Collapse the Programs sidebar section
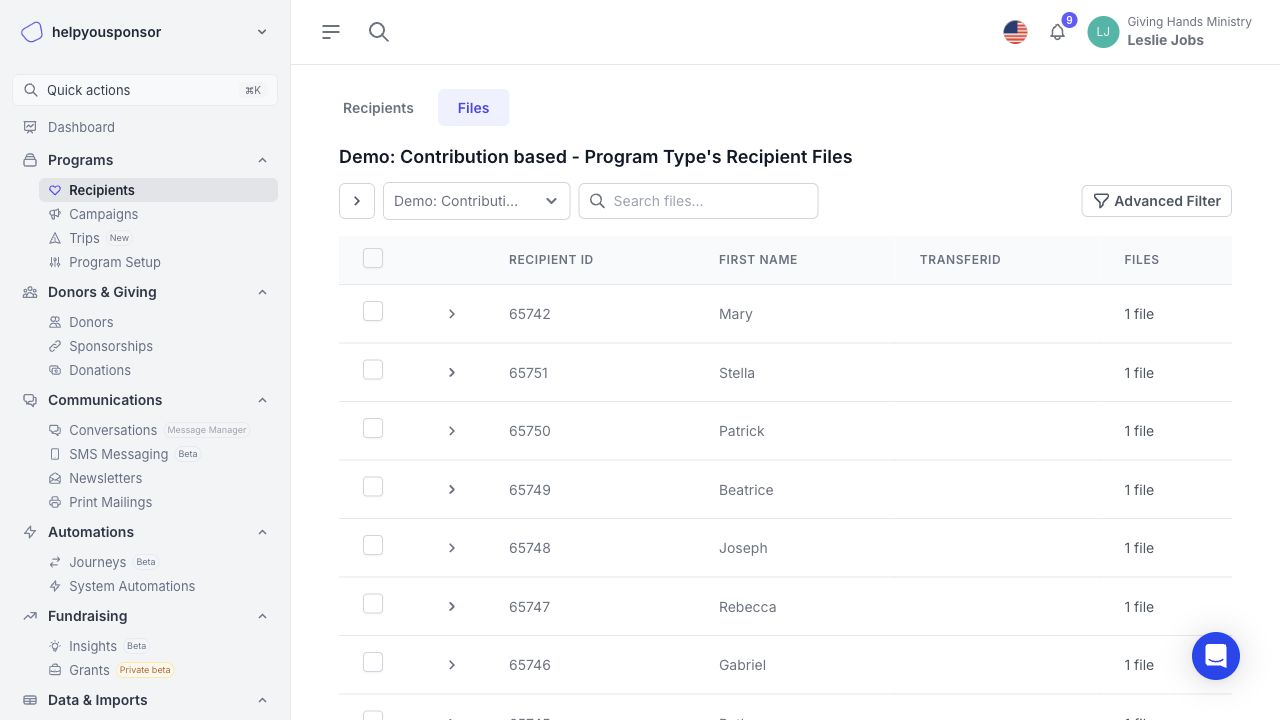 pyautogui.click(x=262, y=160)
